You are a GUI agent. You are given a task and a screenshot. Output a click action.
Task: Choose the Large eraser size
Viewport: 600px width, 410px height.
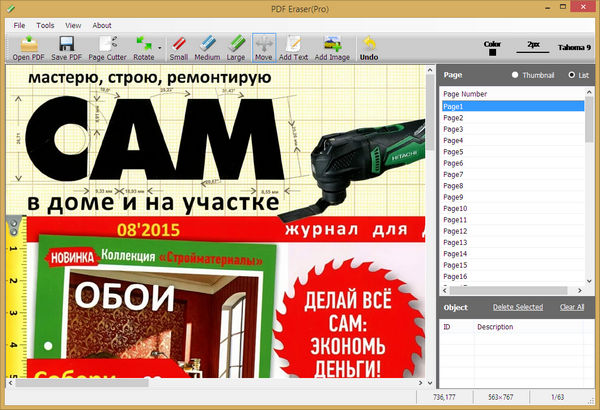click(x=235, y=46)
